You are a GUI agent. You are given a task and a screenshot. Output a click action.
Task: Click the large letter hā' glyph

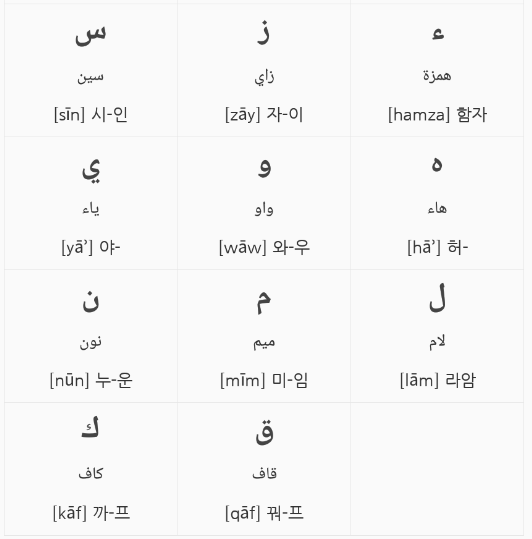[x=436, y=164]
